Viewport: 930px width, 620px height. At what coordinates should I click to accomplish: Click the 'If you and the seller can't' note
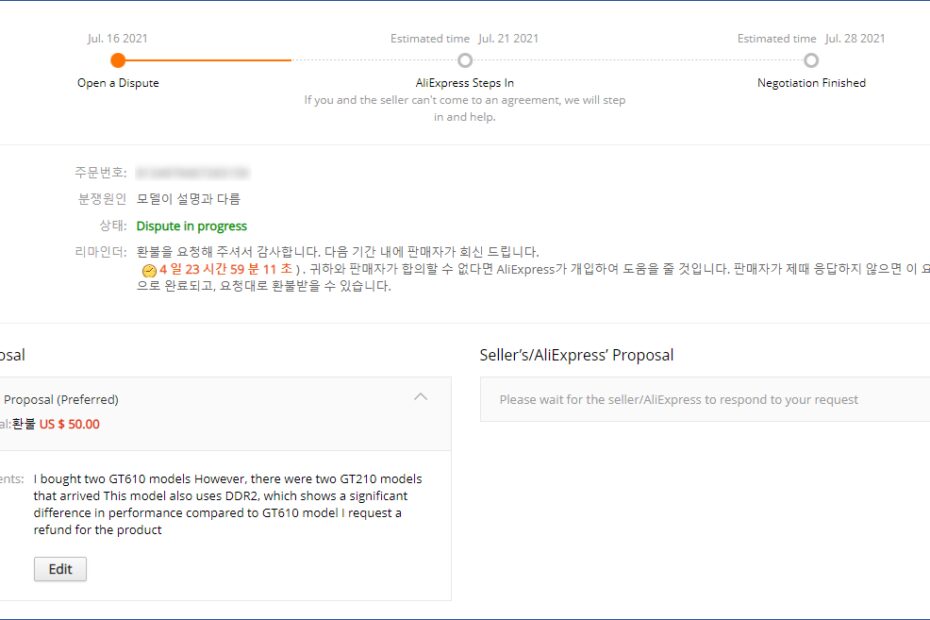point(465,109)
